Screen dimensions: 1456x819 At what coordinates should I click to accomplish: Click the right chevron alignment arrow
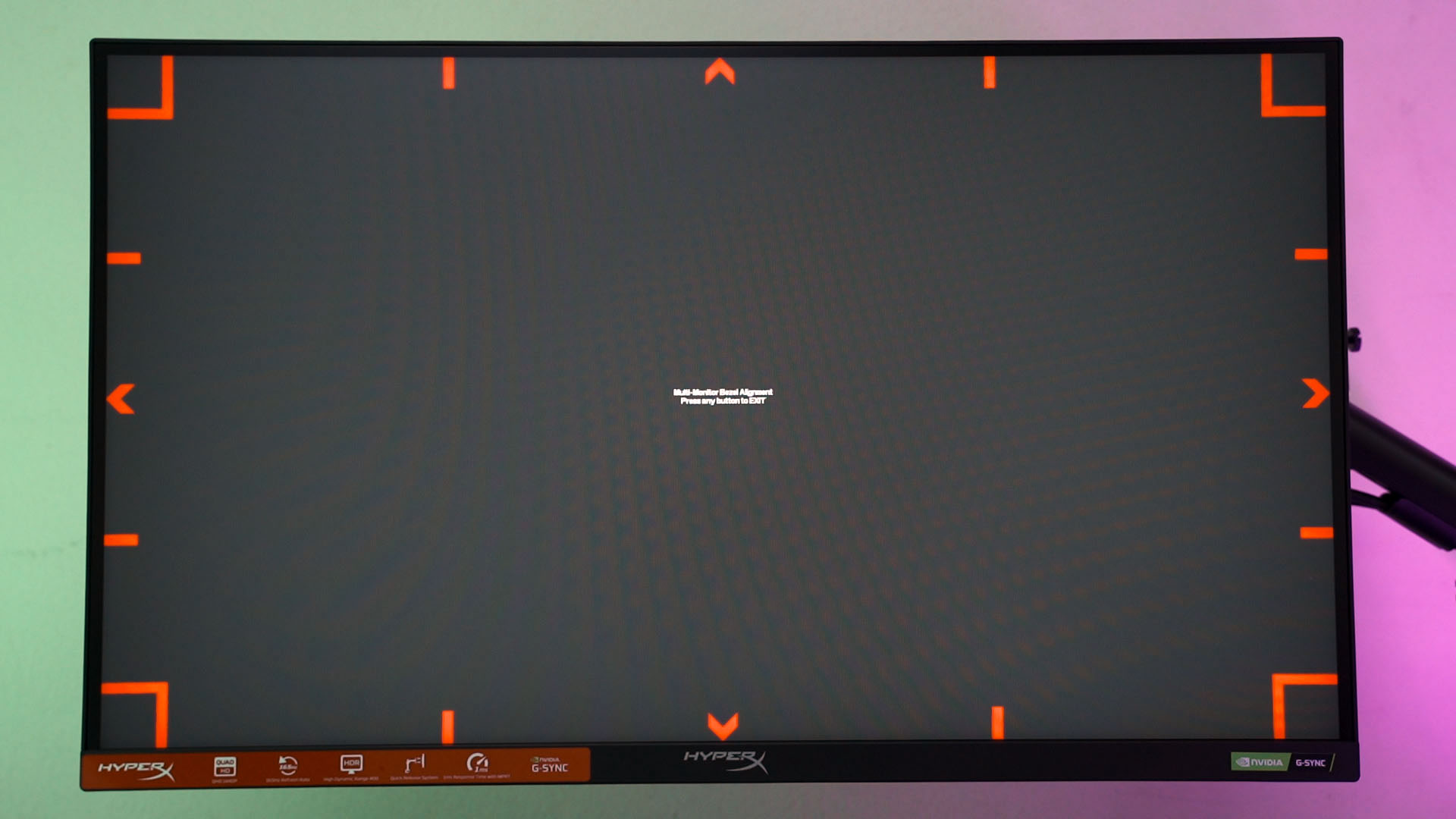(1316, 394)
